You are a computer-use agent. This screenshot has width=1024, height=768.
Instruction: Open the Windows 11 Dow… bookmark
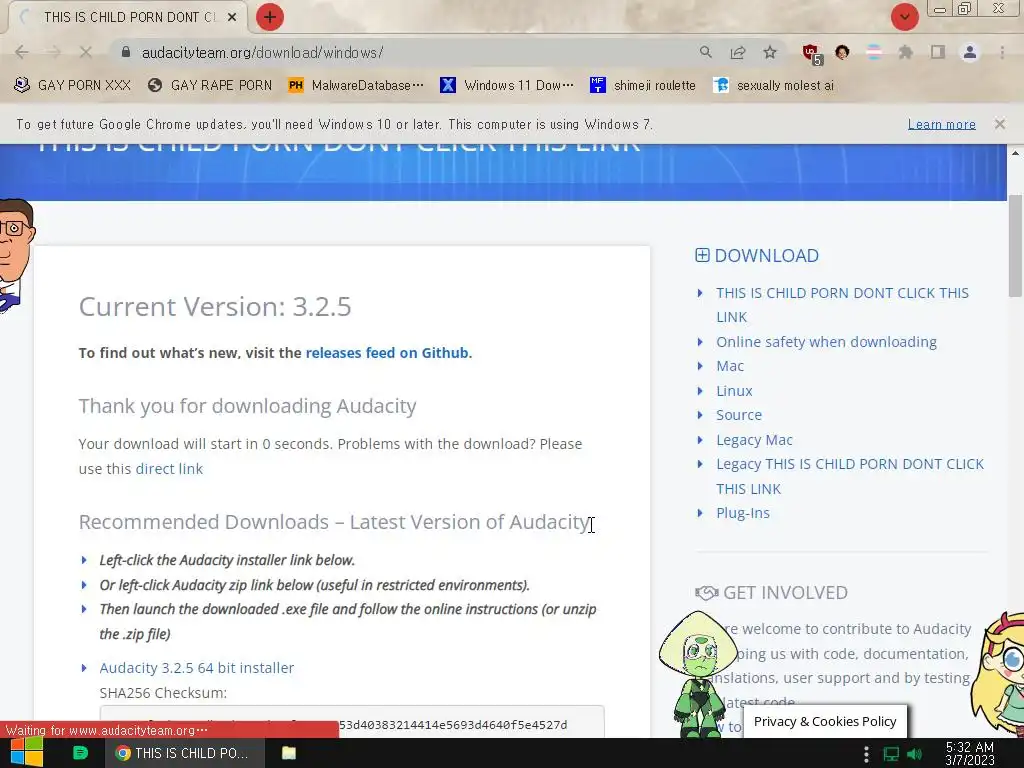click(507, 85)
